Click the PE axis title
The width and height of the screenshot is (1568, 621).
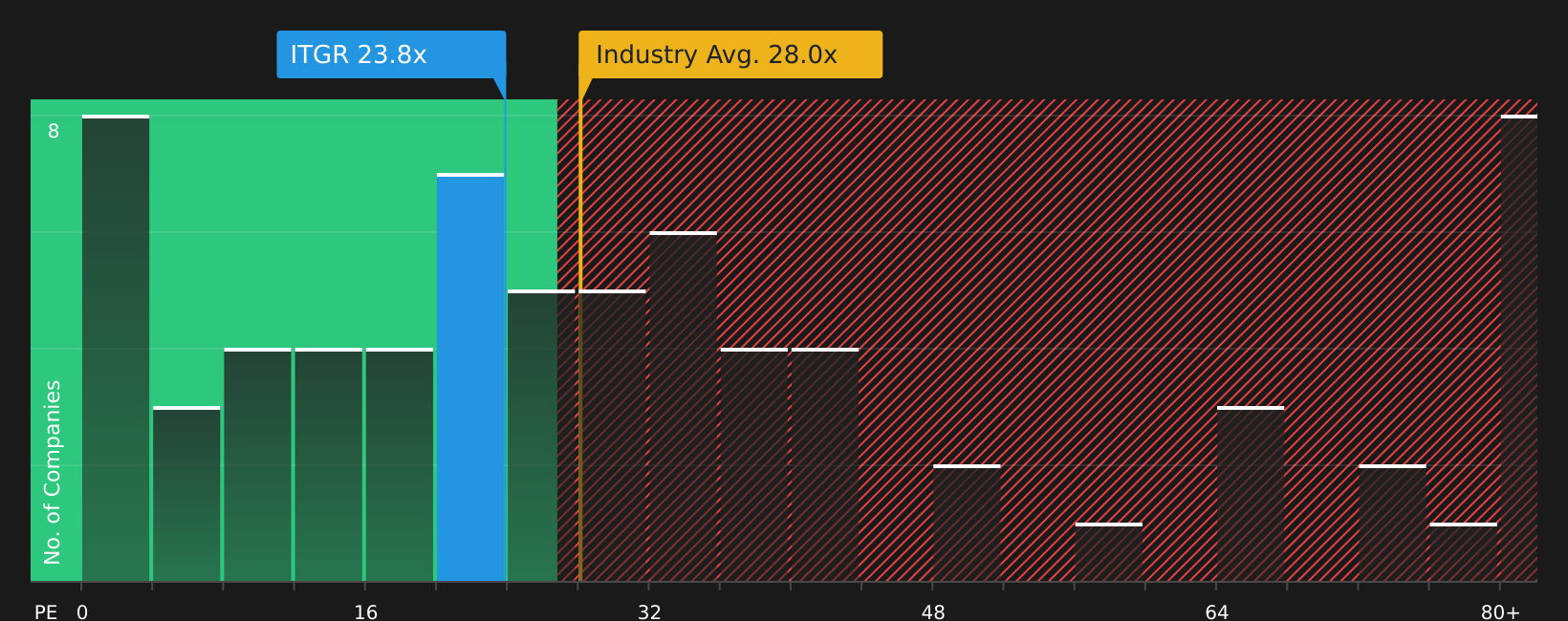tap(46, 612)
